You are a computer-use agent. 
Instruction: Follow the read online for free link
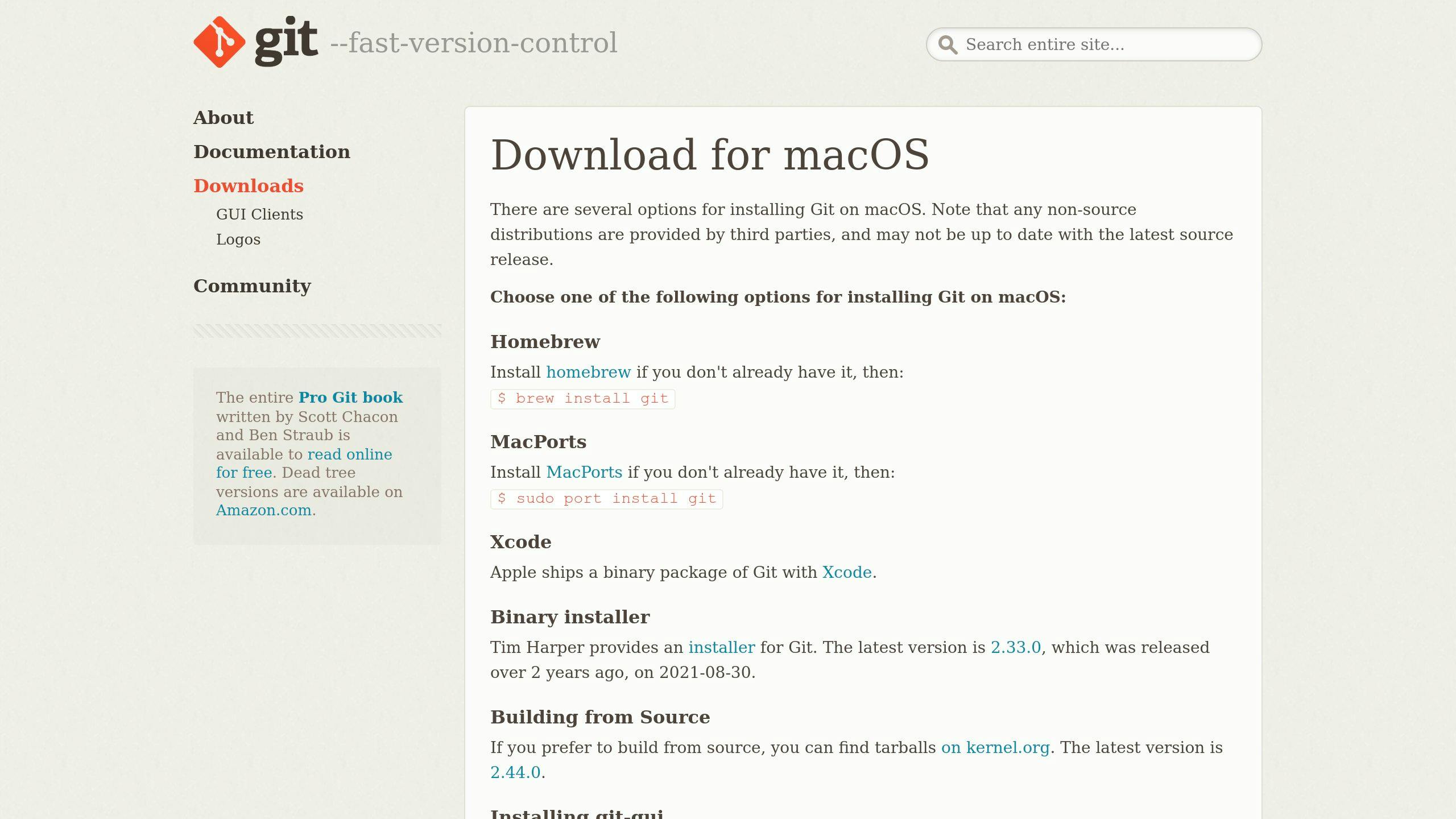pos(349,454)
